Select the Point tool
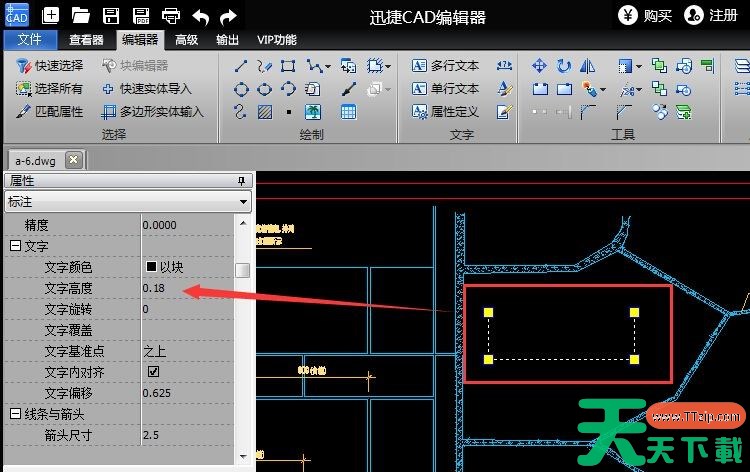 point(288,112)
